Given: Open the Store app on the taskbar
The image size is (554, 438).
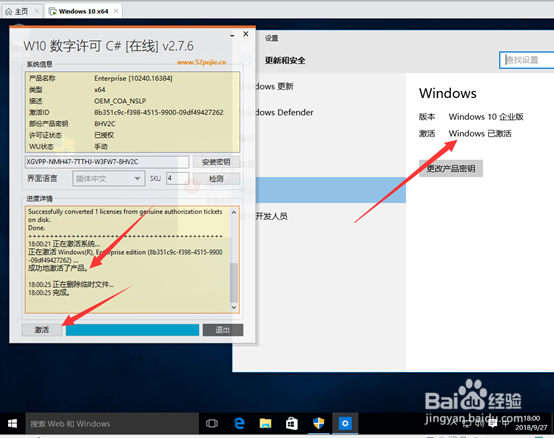Looking at the screenshot, I should [292, 423].
